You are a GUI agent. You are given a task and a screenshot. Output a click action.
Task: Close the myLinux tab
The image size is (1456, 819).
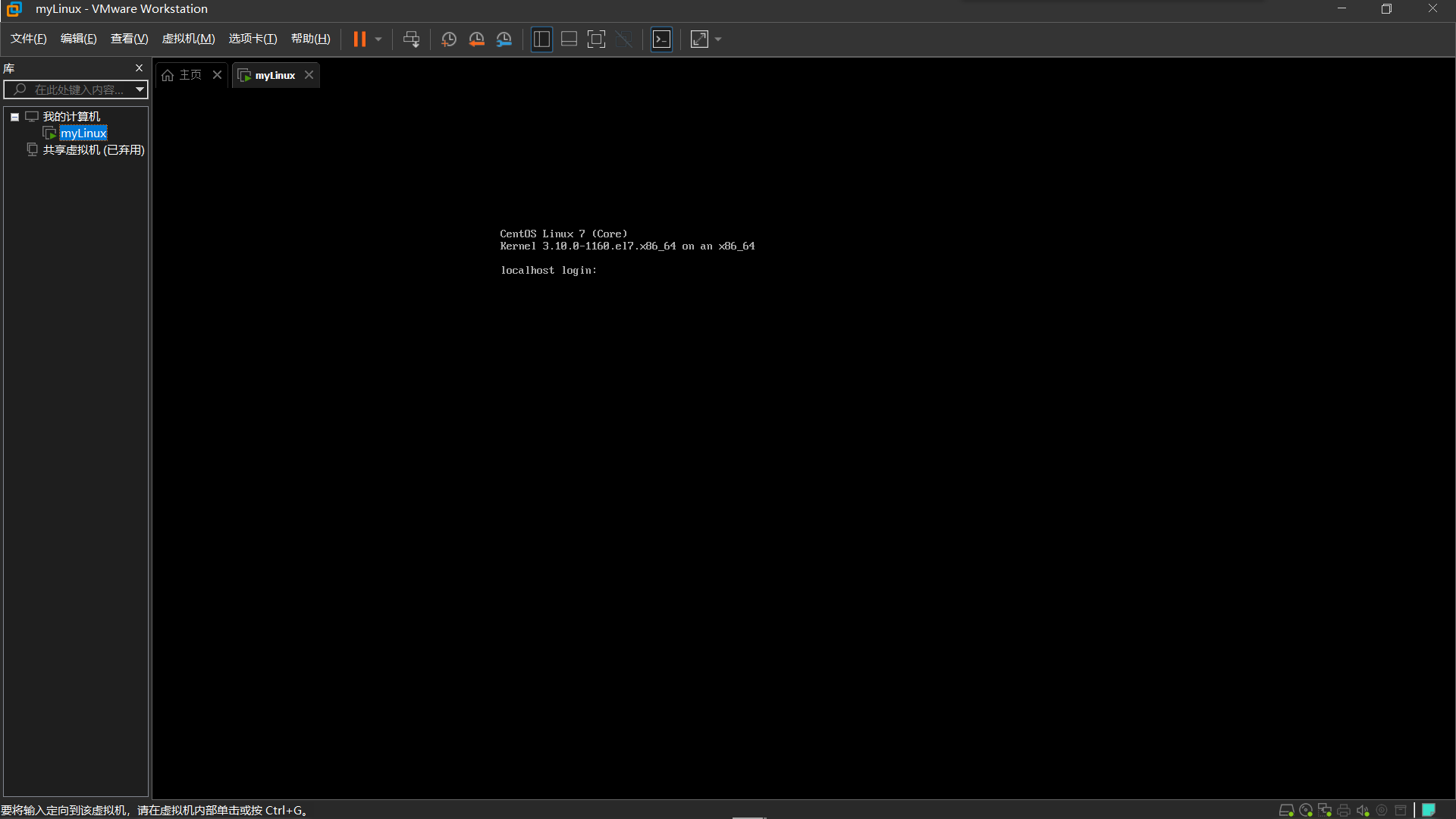click(x=309, y=75)
